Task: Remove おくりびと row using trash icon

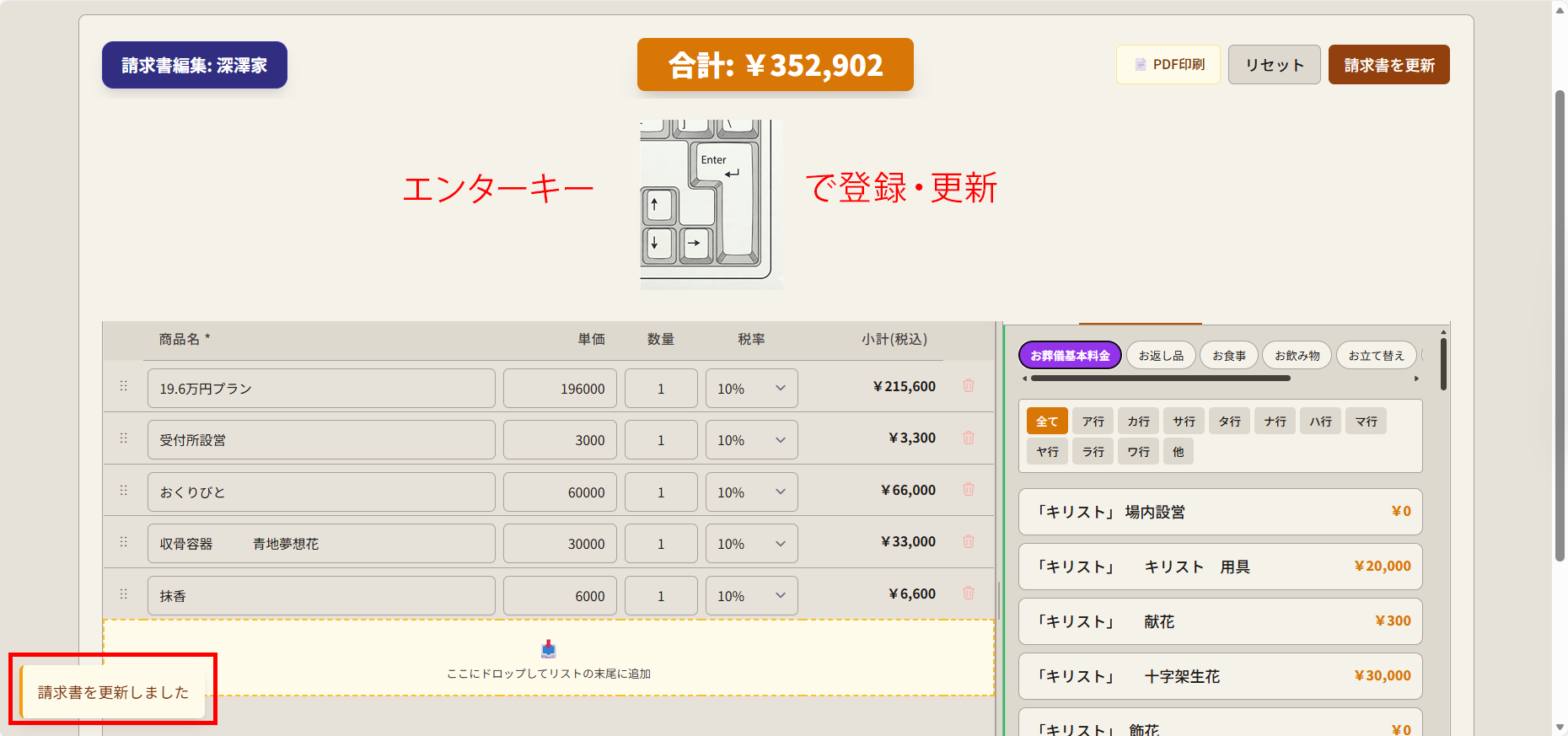Action: pyautogui.click(x=969, y=490)
